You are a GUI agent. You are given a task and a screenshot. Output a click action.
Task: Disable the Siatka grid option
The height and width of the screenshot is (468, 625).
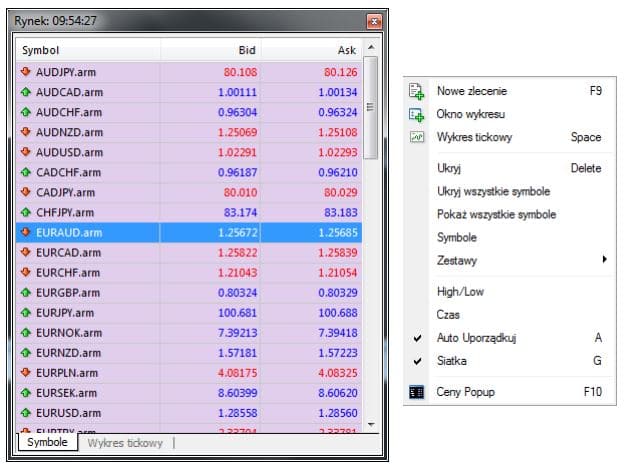[452, 361]
